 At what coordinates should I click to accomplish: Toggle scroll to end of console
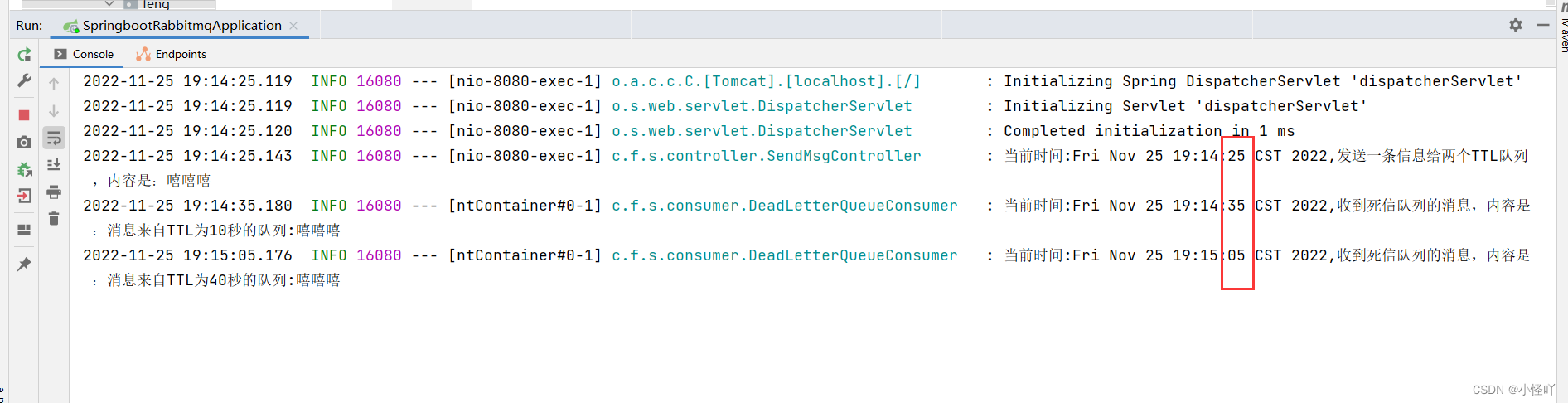point(54,165)
